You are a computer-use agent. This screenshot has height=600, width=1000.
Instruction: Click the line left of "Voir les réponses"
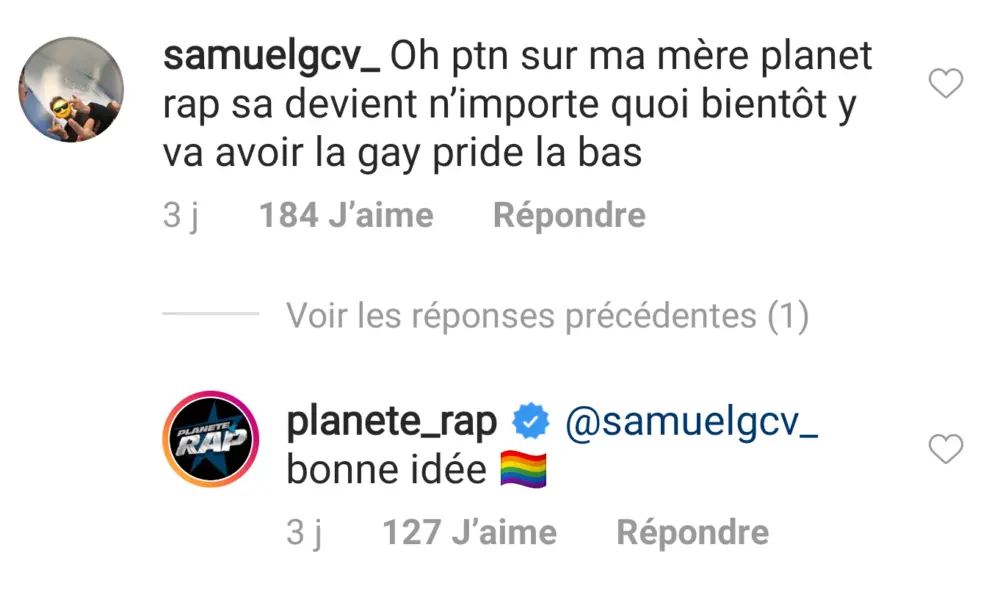tap(210, 315)
